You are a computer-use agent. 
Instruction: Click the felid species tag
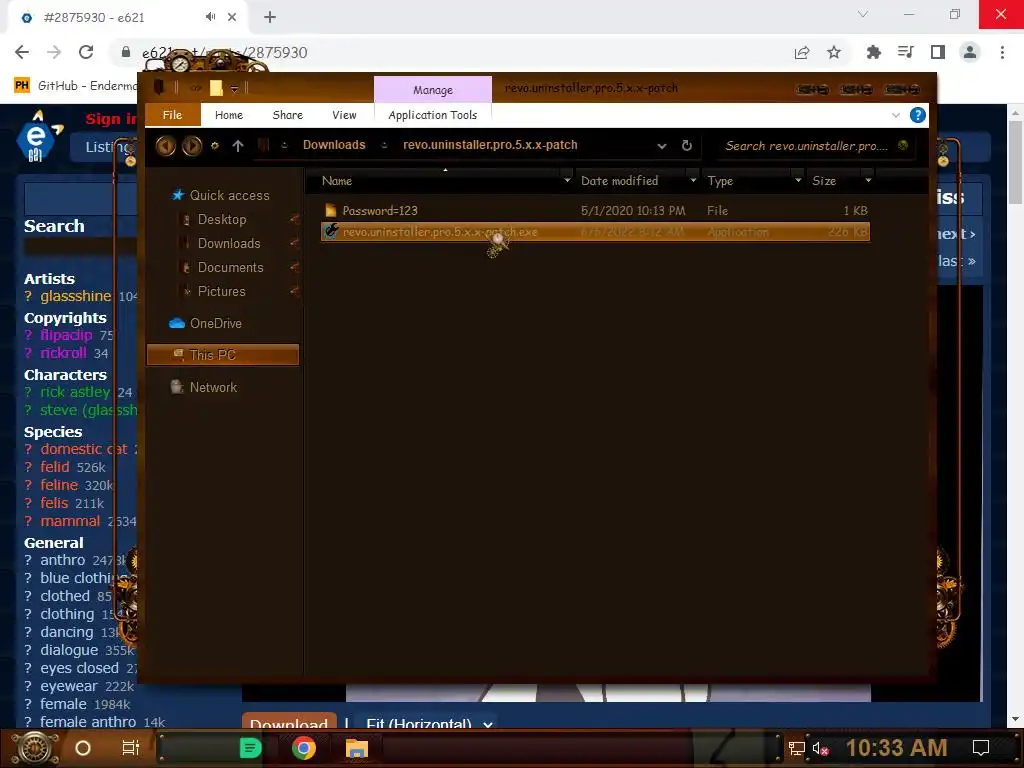55,467
